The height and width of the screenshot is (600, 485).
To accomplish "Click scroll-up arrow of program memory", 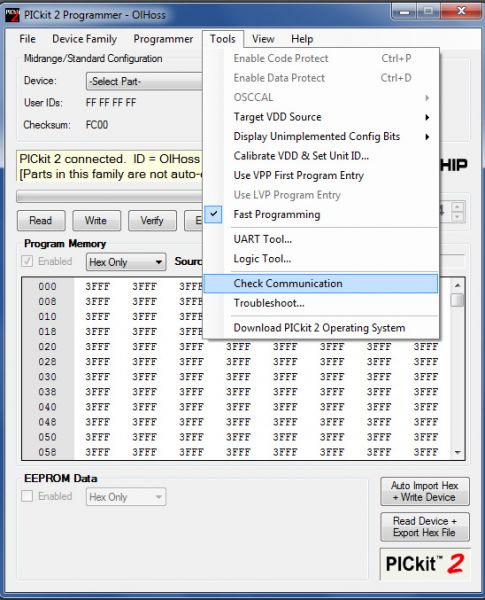I will [457, 285].
